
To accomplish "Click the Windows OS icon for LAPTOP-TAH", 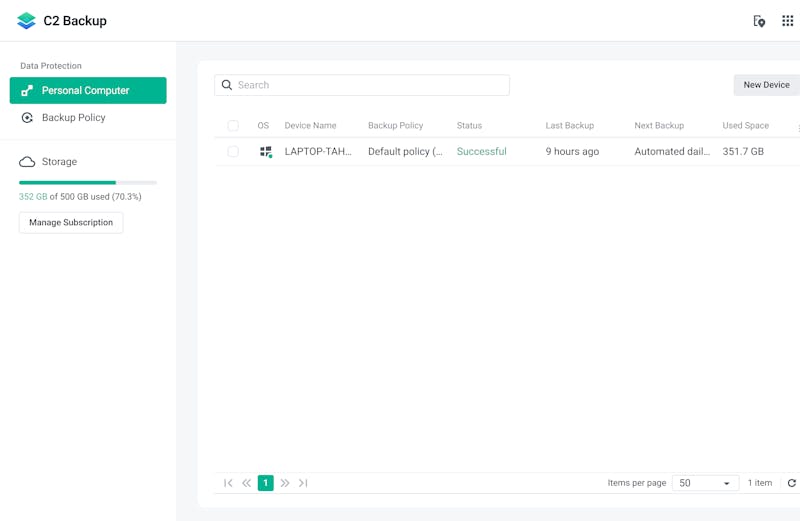I will click(x=266, y=152).
